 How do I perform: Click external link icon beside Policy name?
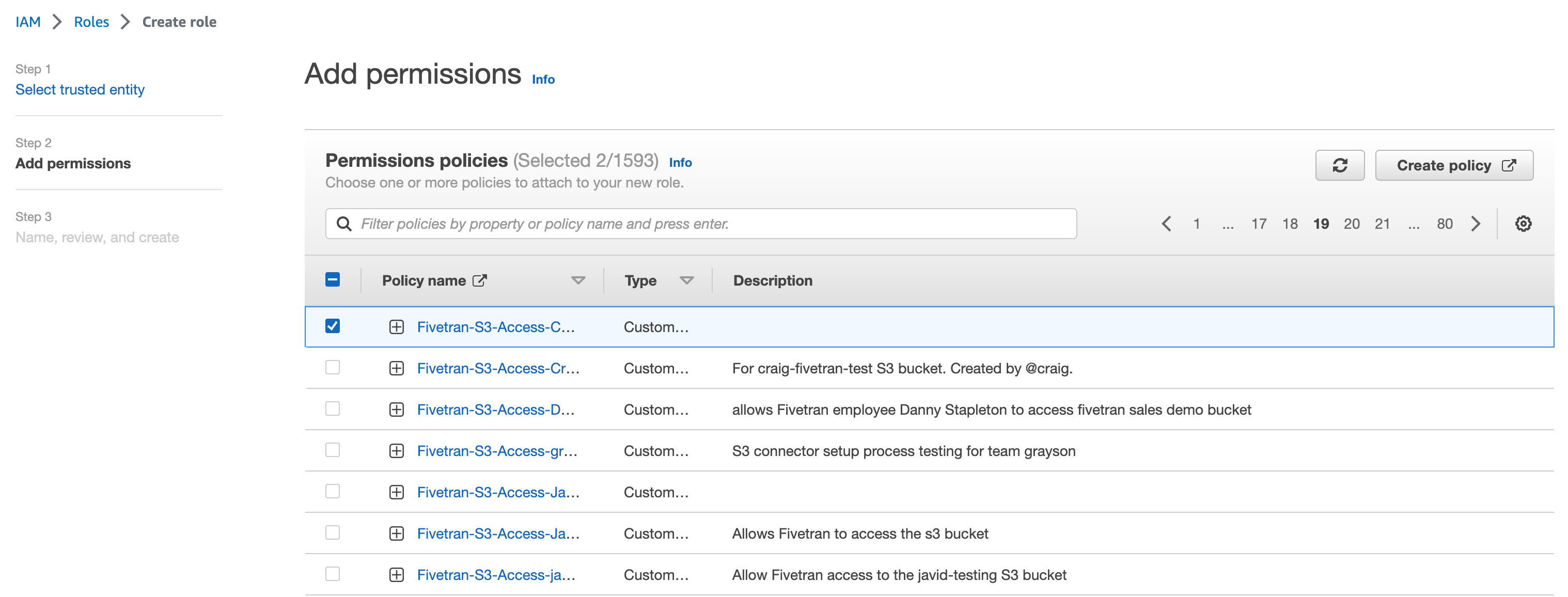480,280
